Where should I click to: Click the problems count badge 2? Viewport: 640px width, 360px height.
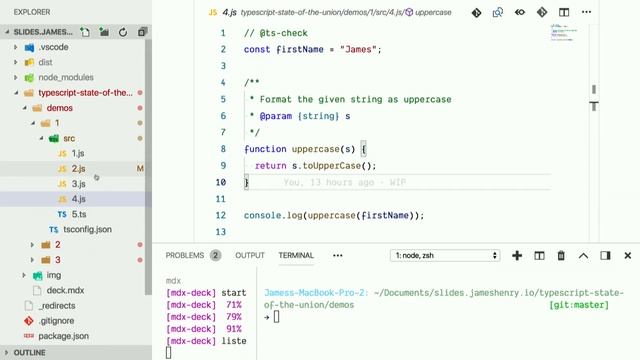(216, 256)
